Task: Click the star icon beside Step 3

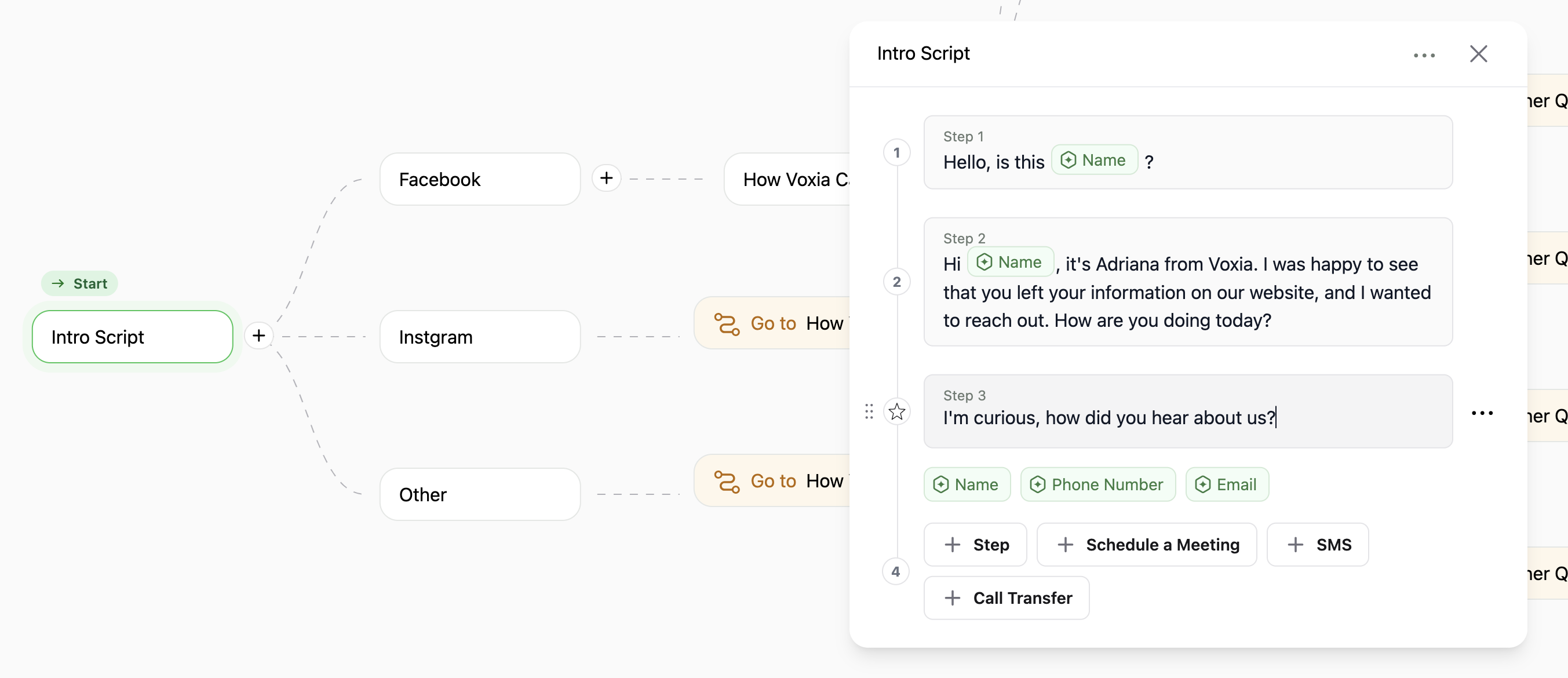Action: click(896, 412)
